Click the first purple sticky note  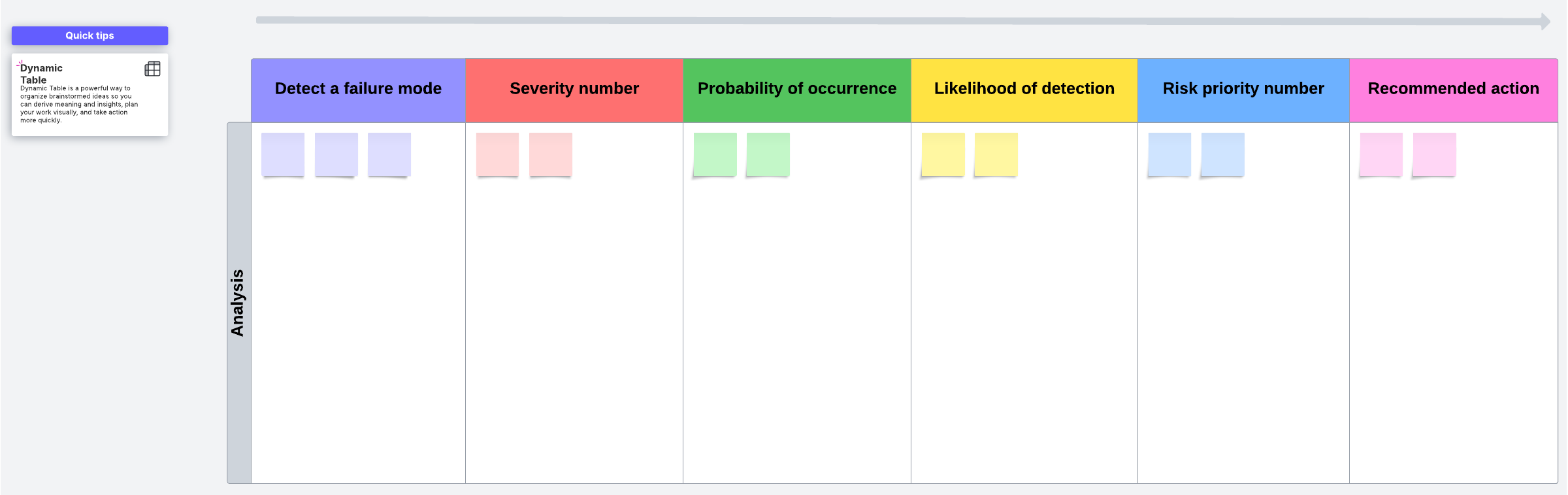click(283, 154)
